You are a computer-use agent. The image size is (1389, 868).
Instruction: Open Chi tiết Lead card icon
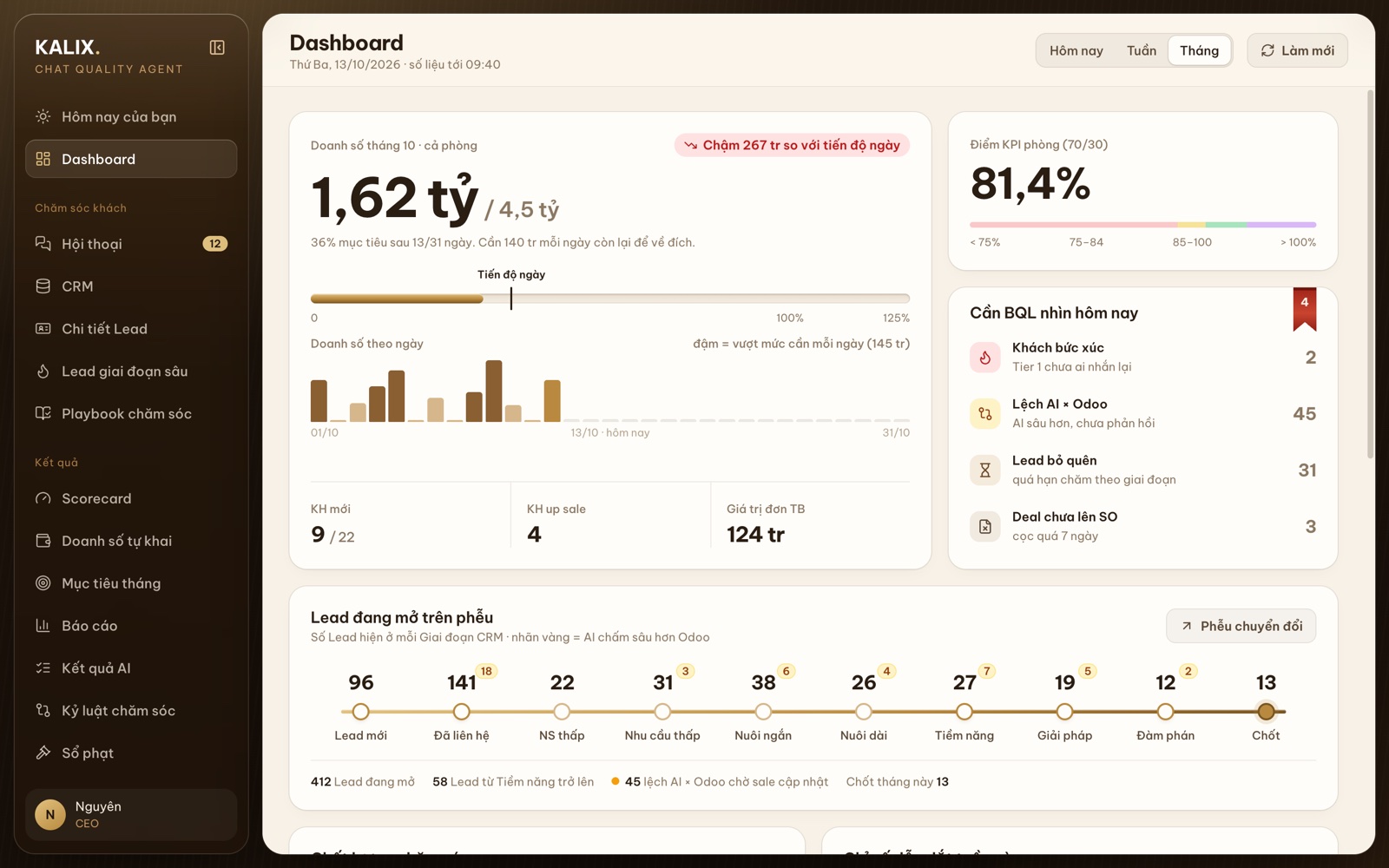[x=43, y=329]
